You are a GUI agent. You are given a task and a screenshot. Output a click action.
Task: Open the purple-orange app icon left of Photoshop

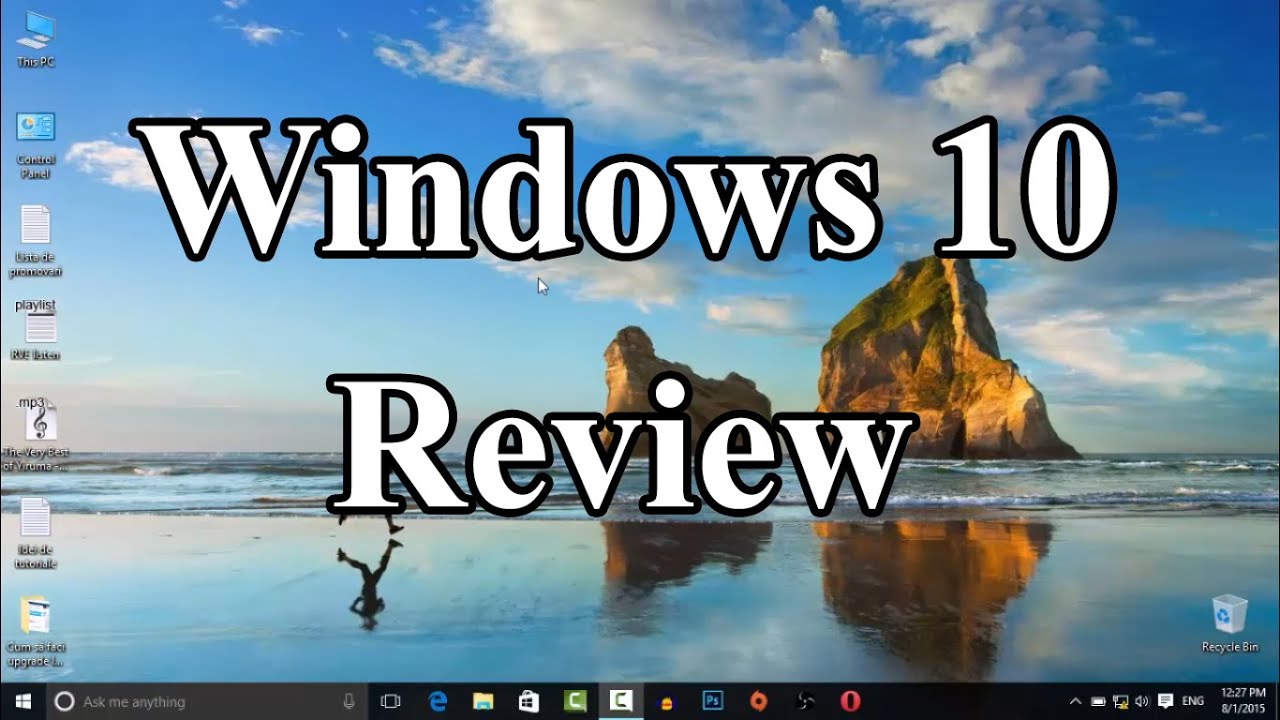pyautogui.click(x=667, y=702)
